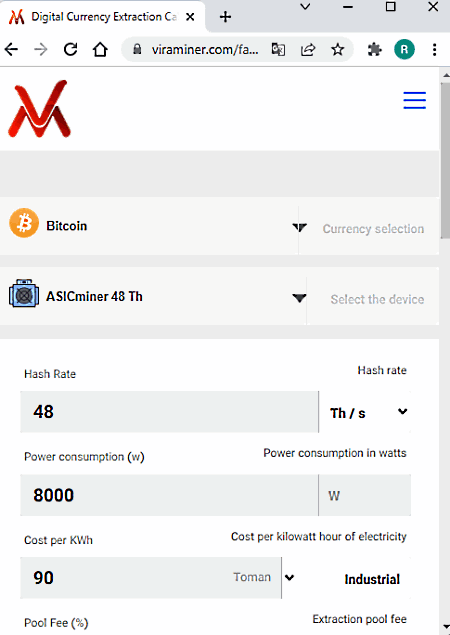The width and height of the screenshot is (450, 635).
Task: Reload the page
Action: tap(70, 49)
